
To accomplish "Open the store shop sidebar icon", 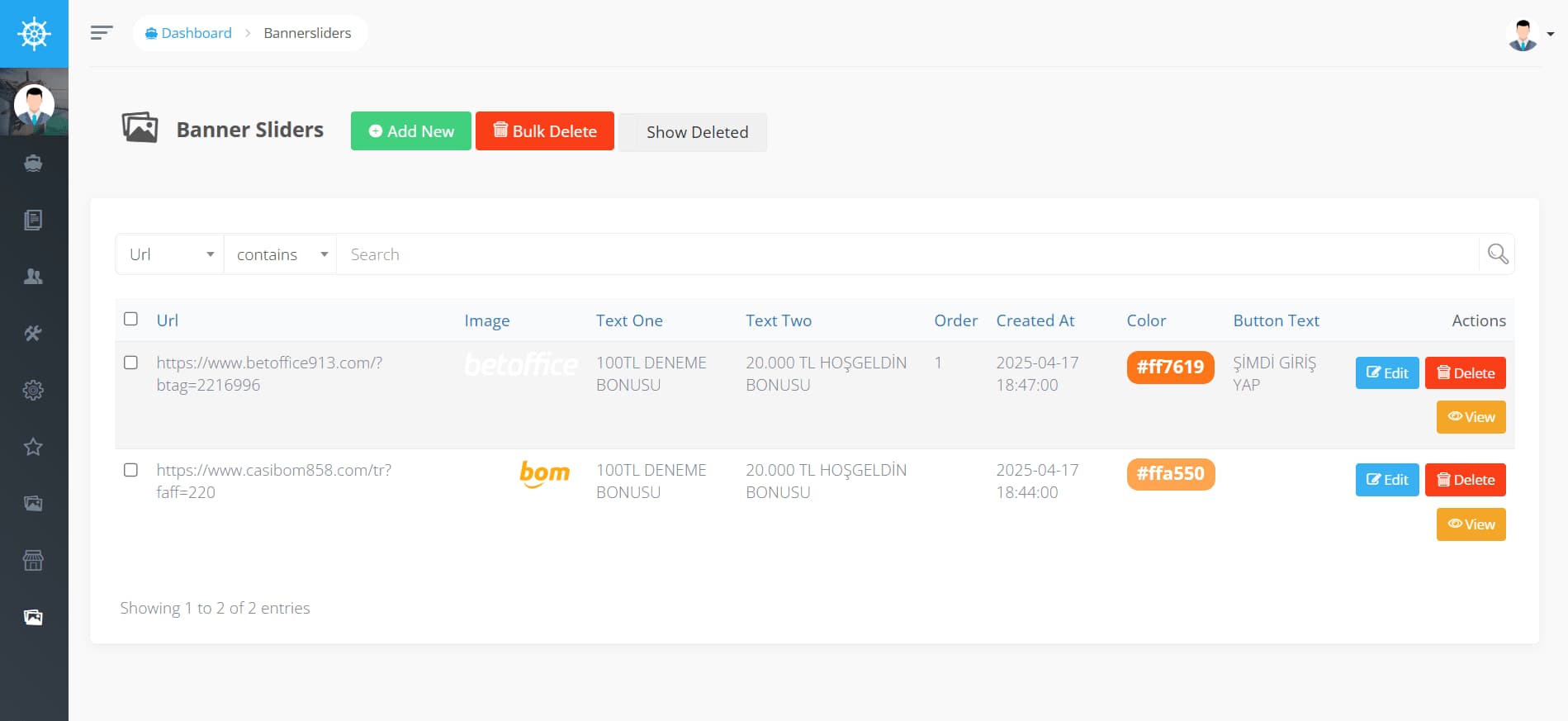I will click(33, 561).
